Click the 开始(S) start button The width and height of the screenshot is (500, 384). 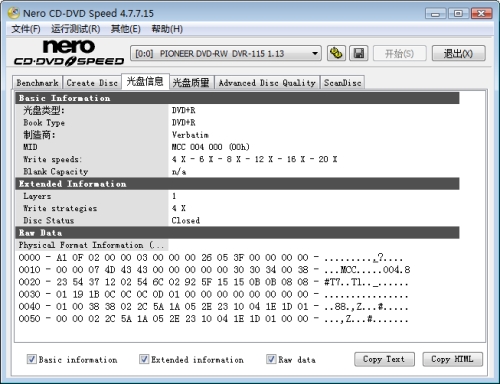(399, 53)
